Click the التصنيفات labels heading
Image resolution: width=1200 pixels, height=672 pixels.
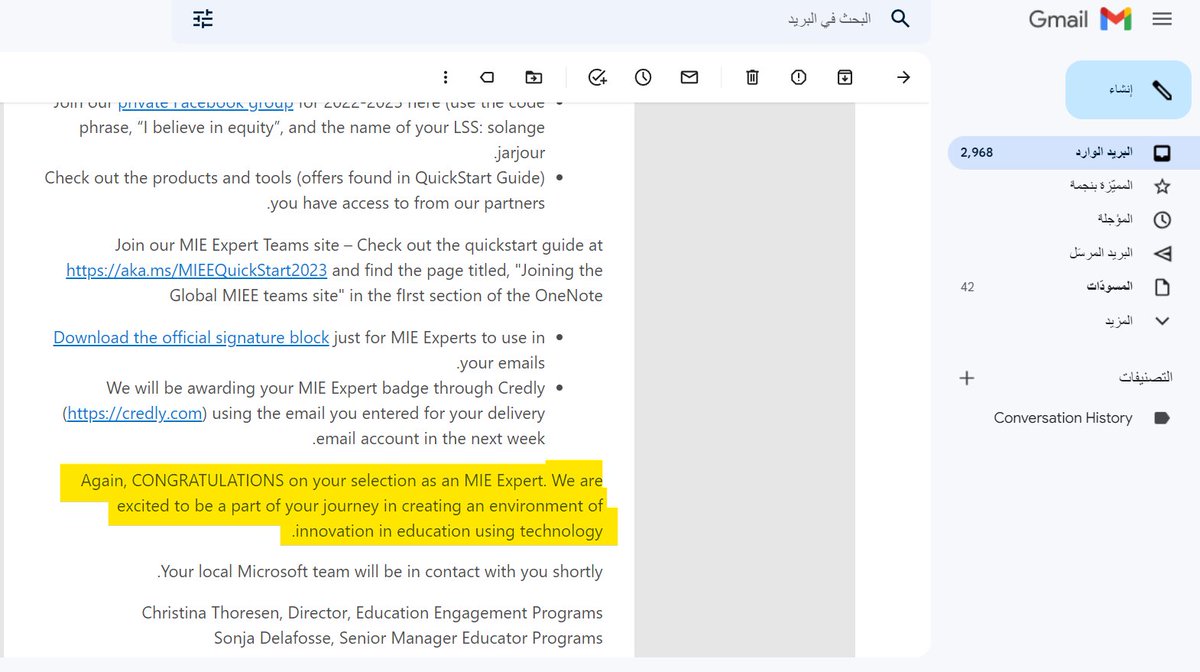[x=1145, y=378]
